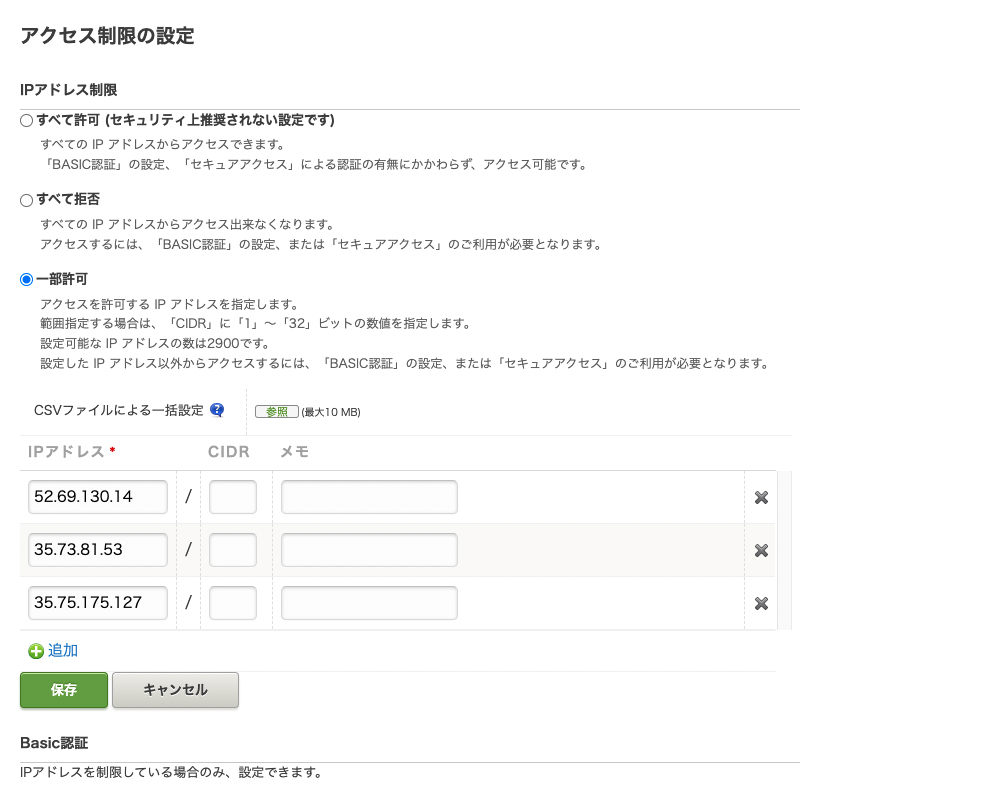Click the メモ field of the second row
985x795 pixels.
click(368, 550)
